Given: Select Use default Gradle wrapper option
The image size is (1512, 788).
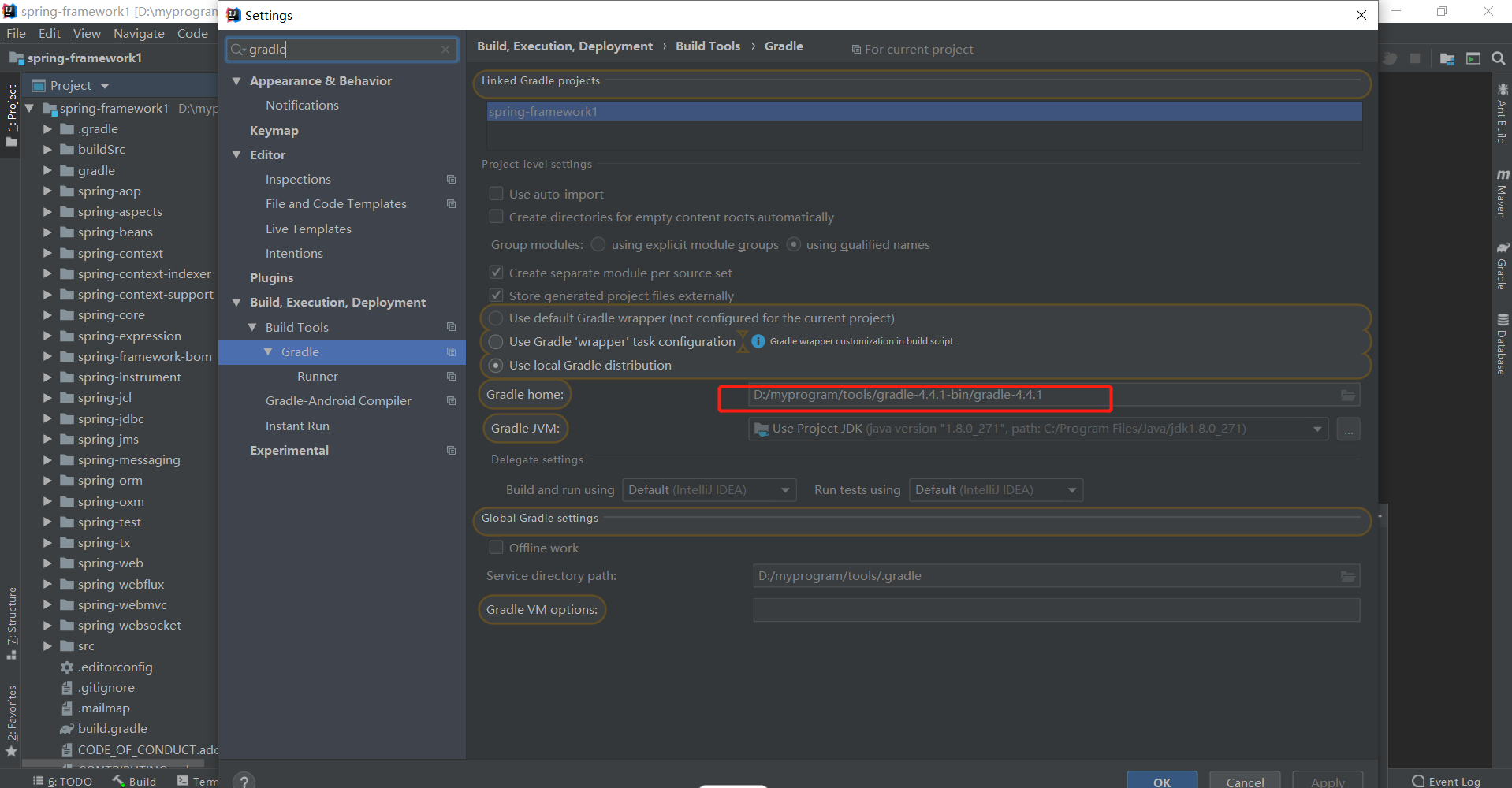Looking at the screenshot, I should tap(496, 318).
